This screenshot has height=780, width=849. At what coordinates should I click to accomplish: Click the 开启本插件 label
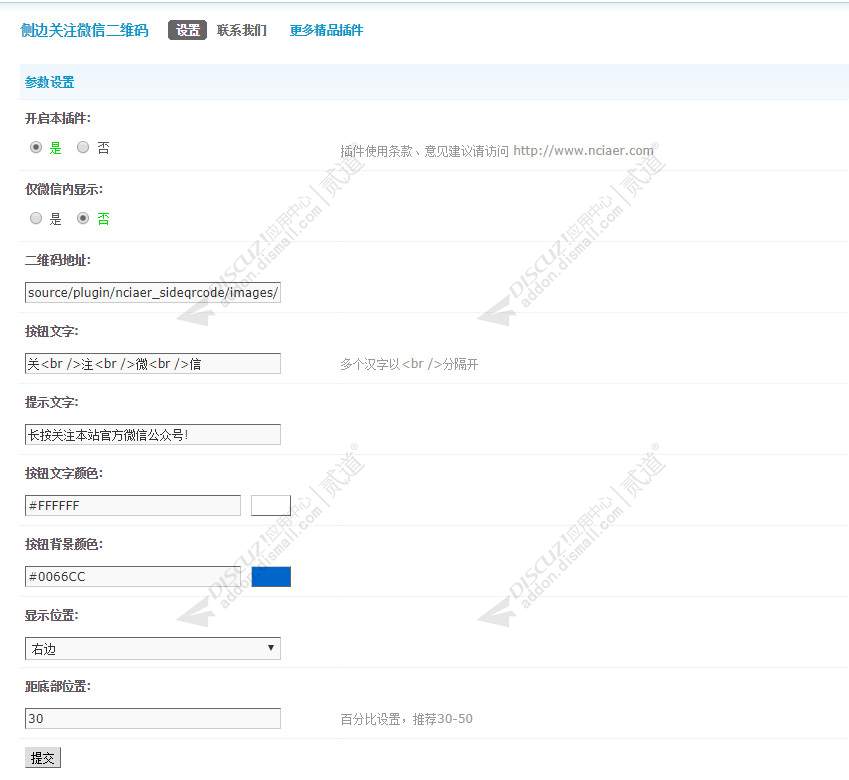click(x=58, y=118)
